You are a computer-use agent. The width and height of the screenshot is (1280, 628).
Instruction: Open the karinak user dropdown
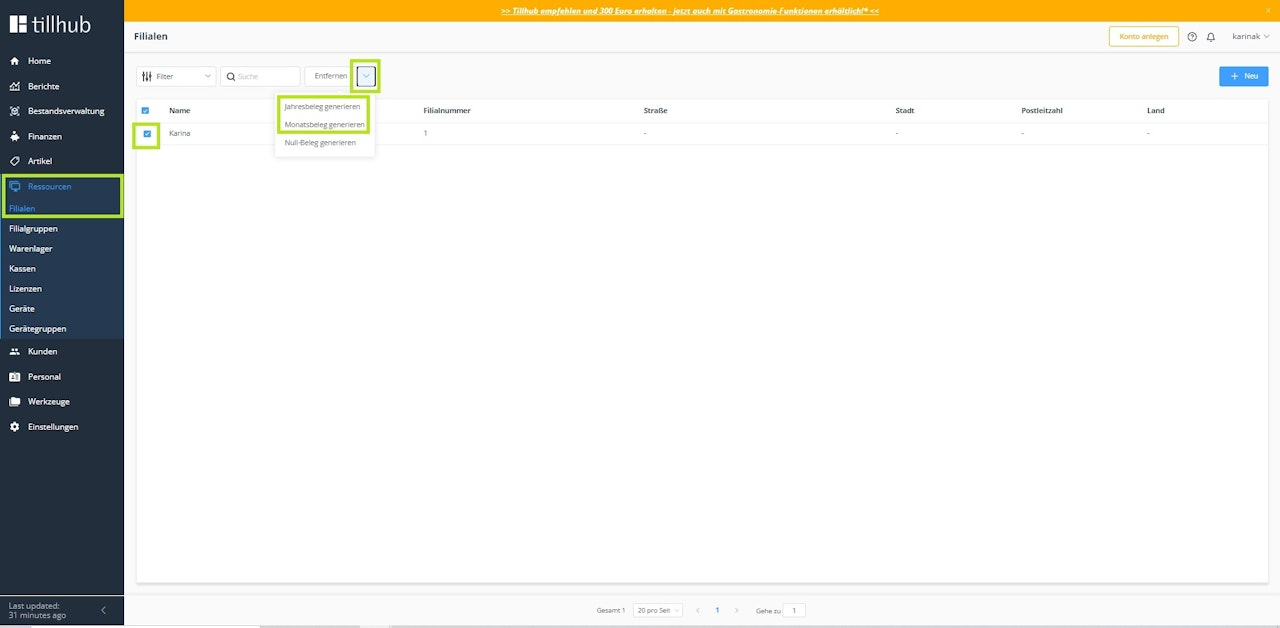(1250, 37)
